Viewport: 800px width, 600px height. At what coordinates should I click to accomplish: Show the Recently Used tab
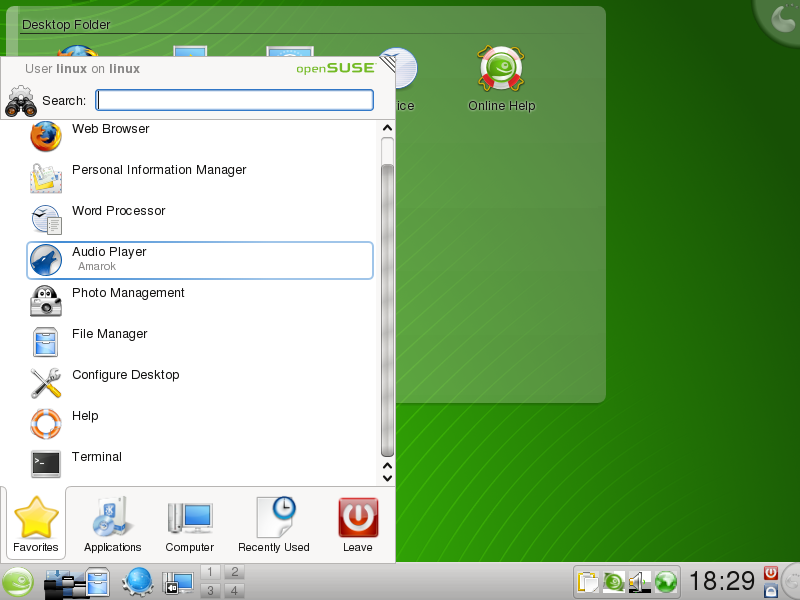[x=274, y=525]
